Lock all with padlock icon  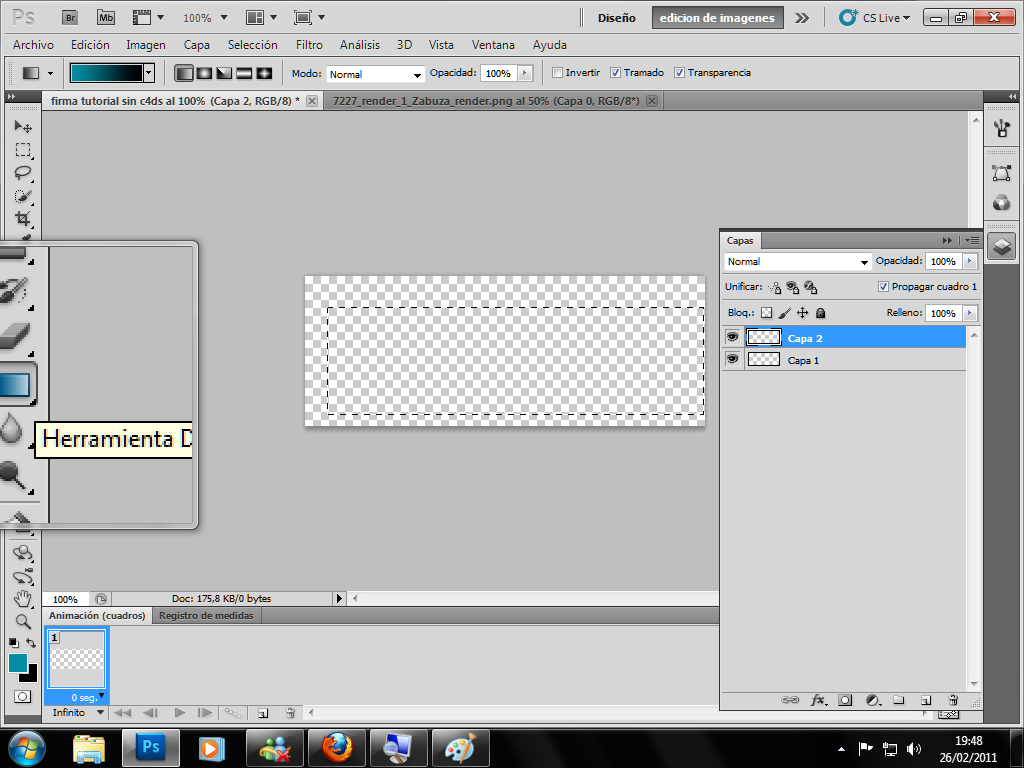(x=821, y=313)
